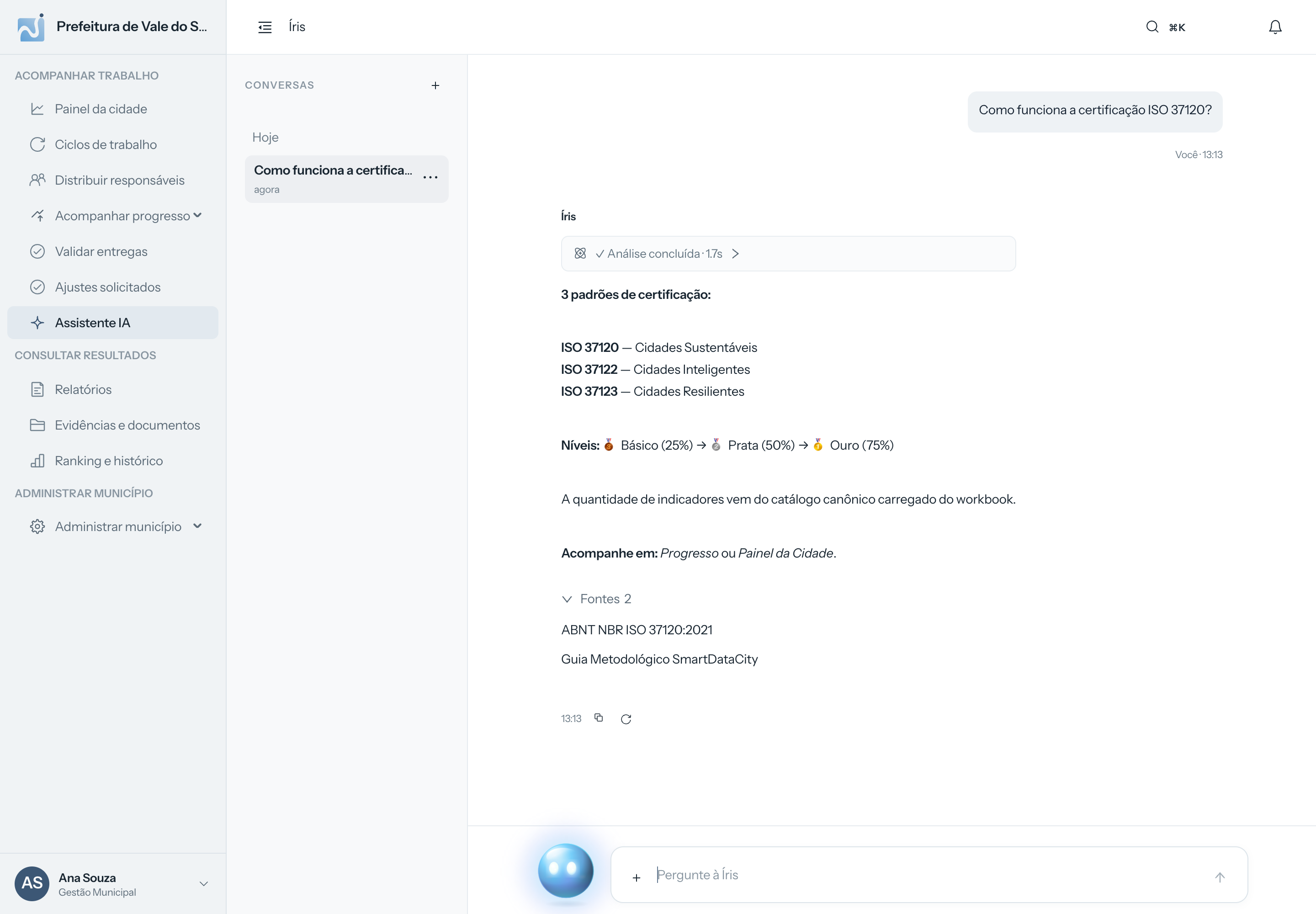1316x914 pixels.
Task: Copy Íris response with copy icon
Action: [x=599, y=717]
